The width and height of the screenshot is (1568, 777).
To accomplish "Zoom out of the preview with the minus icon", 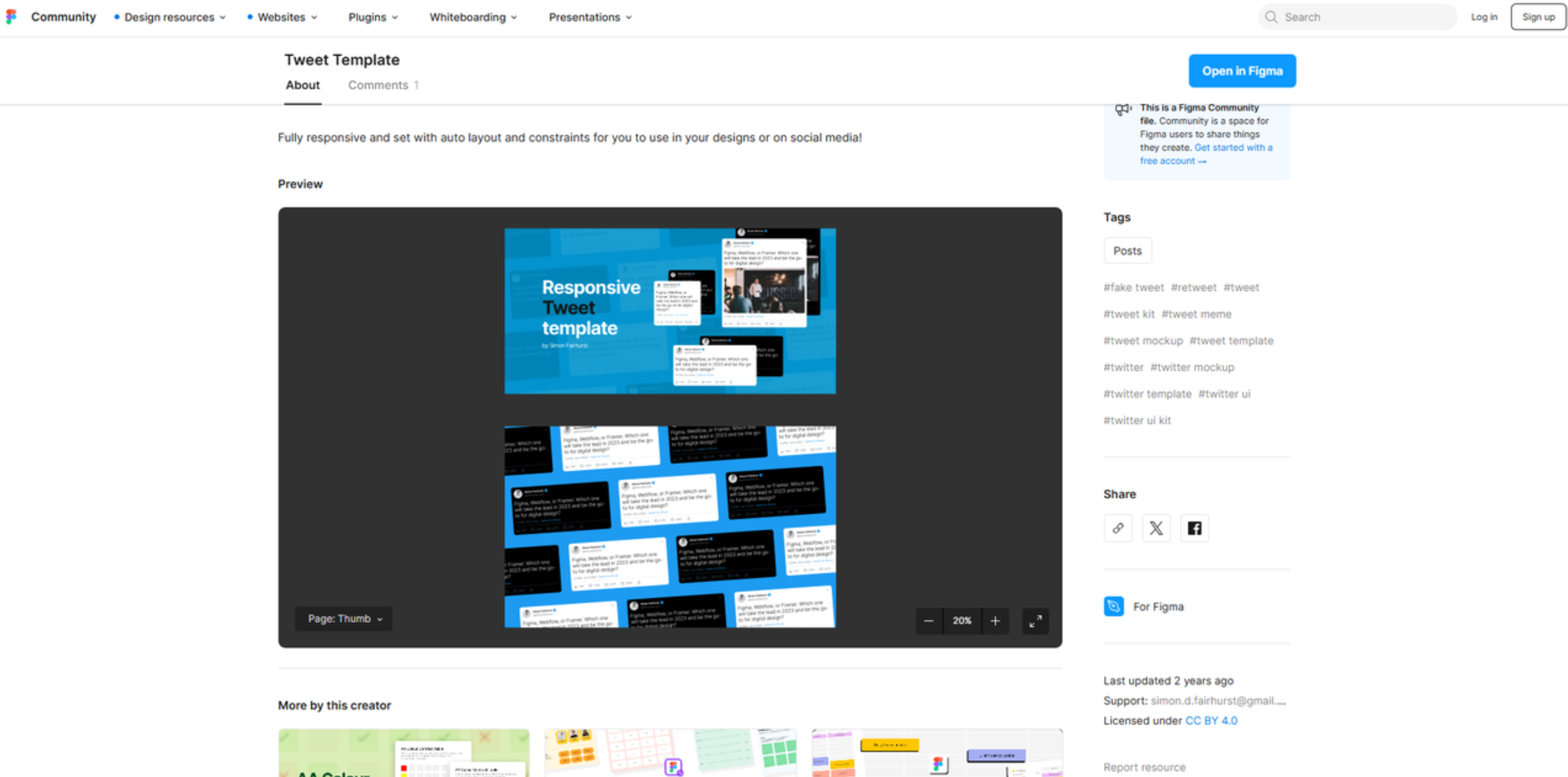I will (x=929, y=621).
